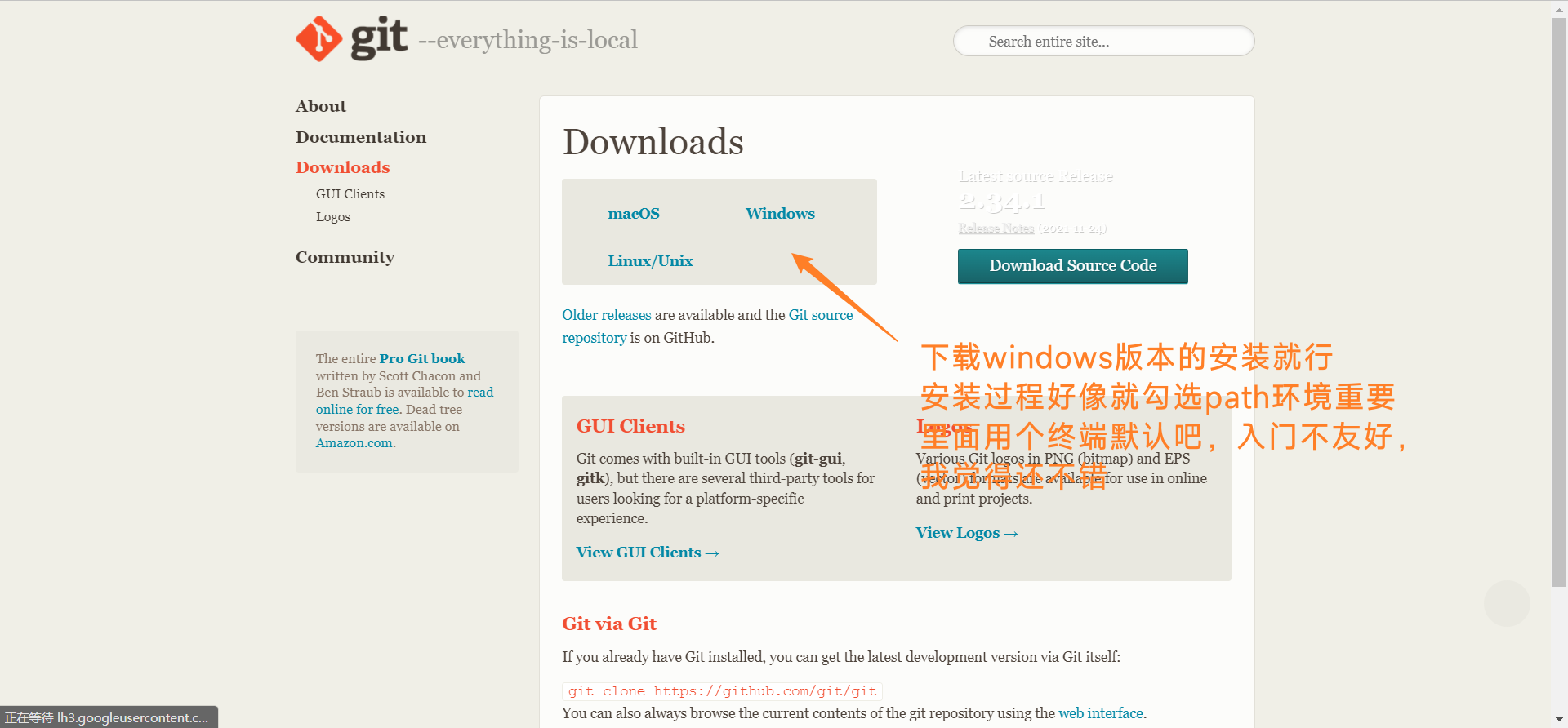Click the scrollbar up arrow
This screenshot has height=728, width=1568.
coord(1559,8)
